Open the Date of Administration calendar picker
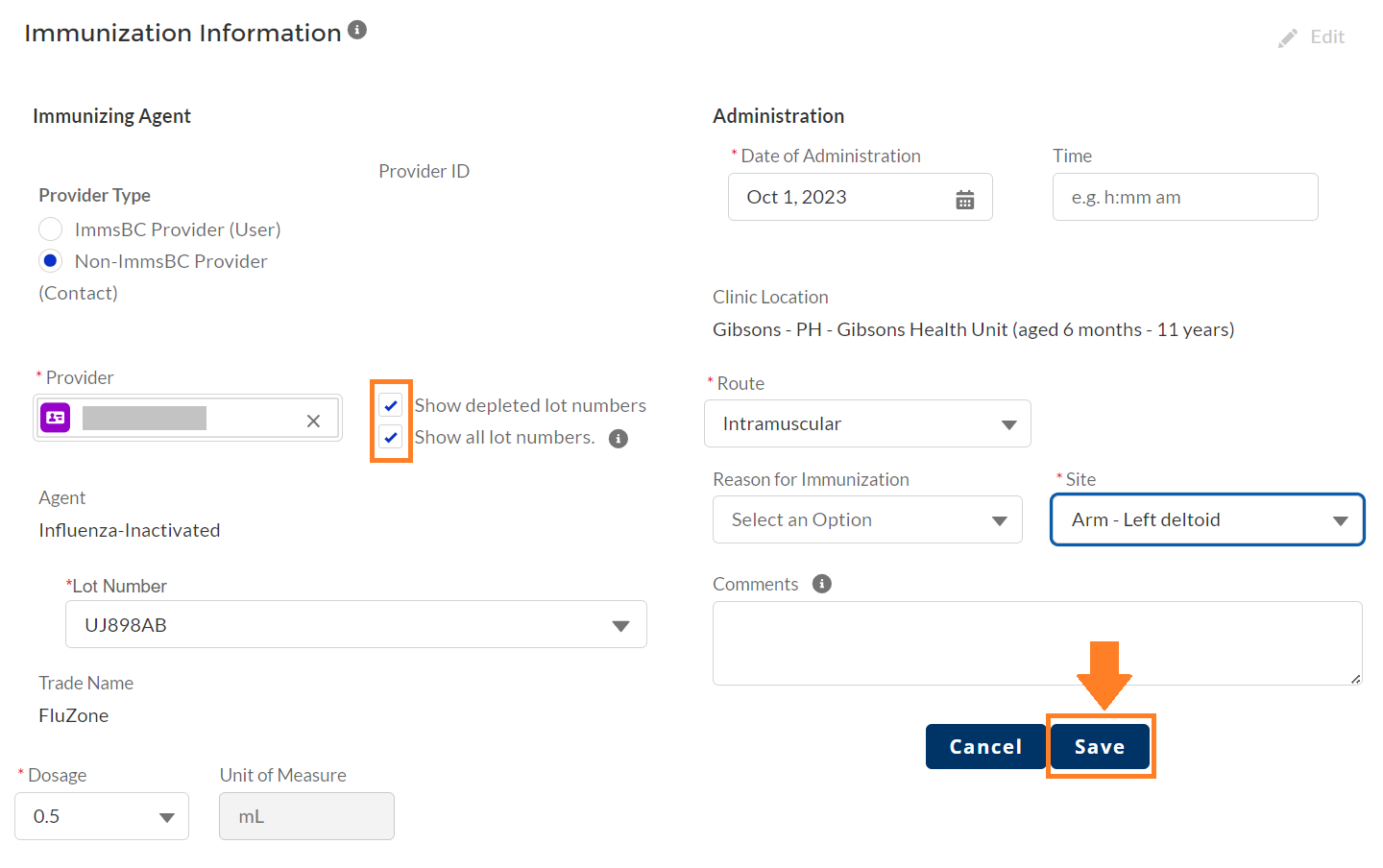Image resolution: width=1383 pixels, height=868 pixels. pyautogui.click(x=965, y=199)
